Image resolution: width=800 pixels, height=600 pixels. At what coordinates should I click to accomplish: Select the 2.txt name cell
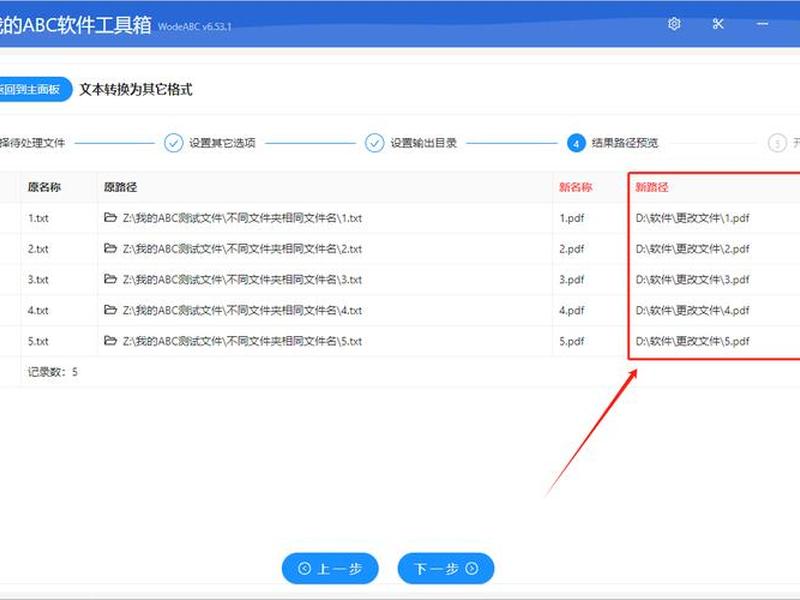pos(38,249)
